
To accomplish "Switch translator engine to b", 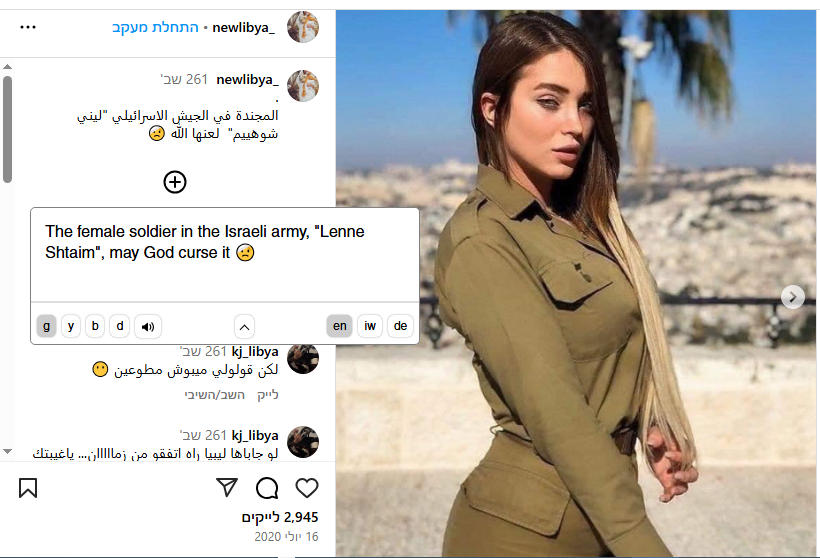I will 95,326.
